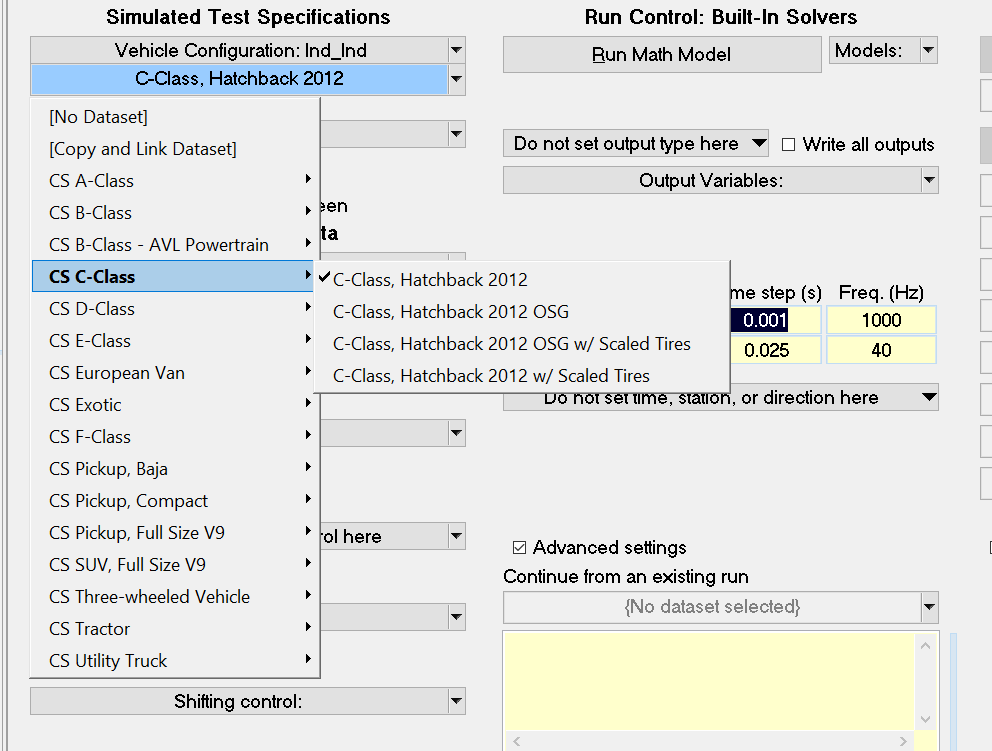
Task: Open the Vehicle Configuration dropdown arrow
Action: click(456, 50)
